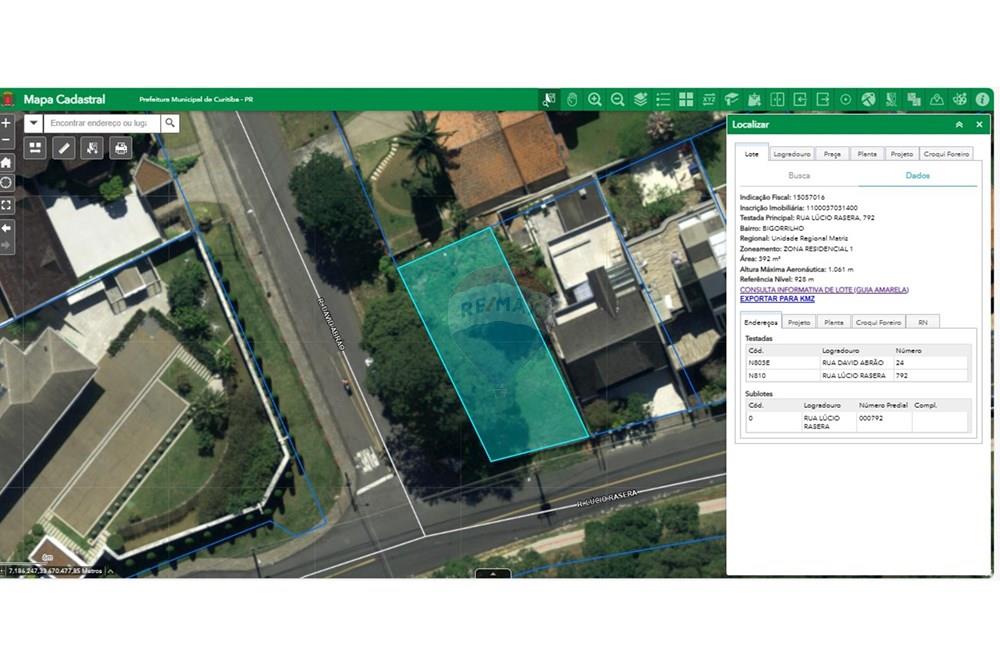Toggle full screen map view

pos(6,205)
